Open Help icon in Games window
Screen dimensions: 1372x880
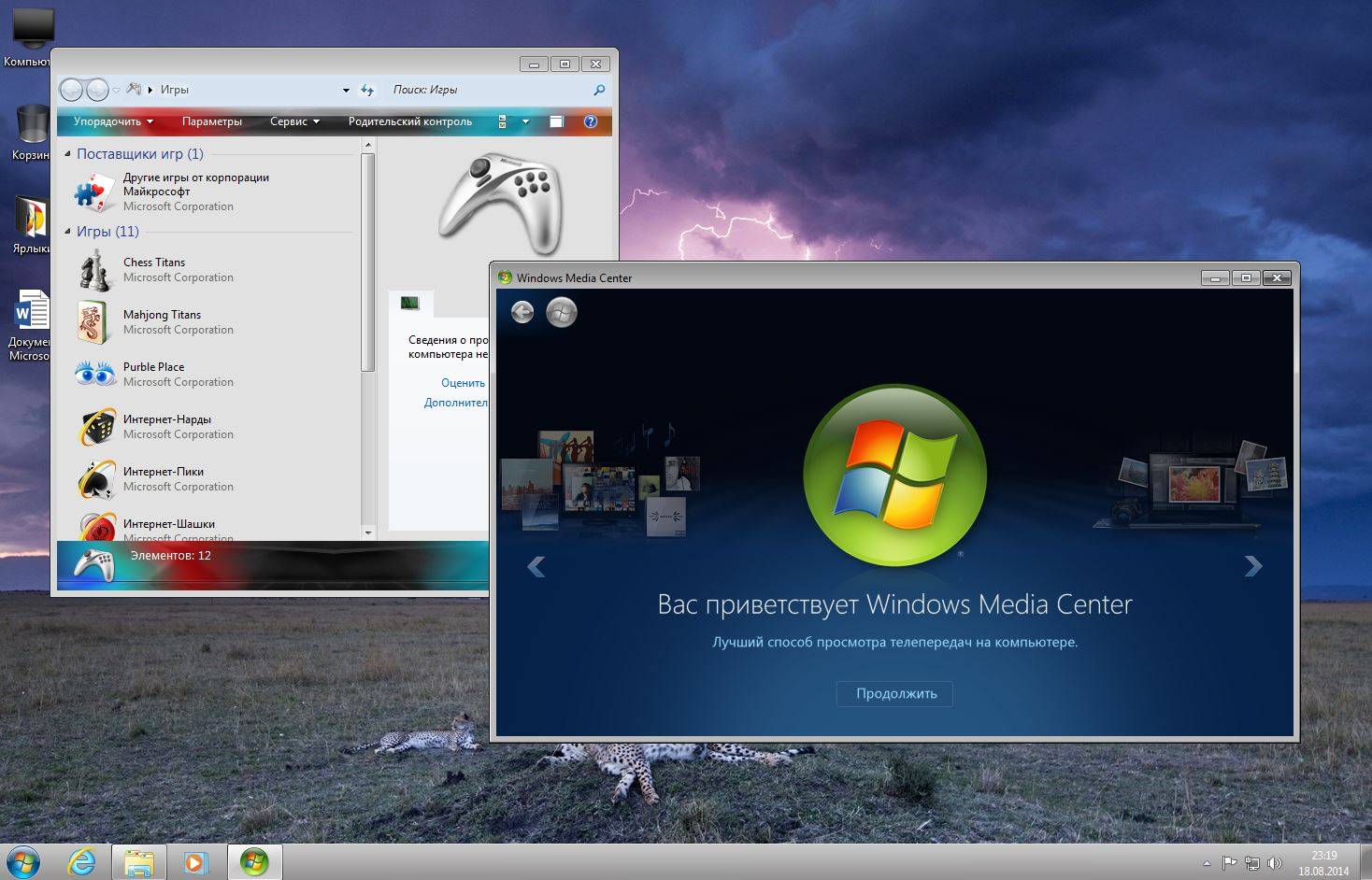591,121
